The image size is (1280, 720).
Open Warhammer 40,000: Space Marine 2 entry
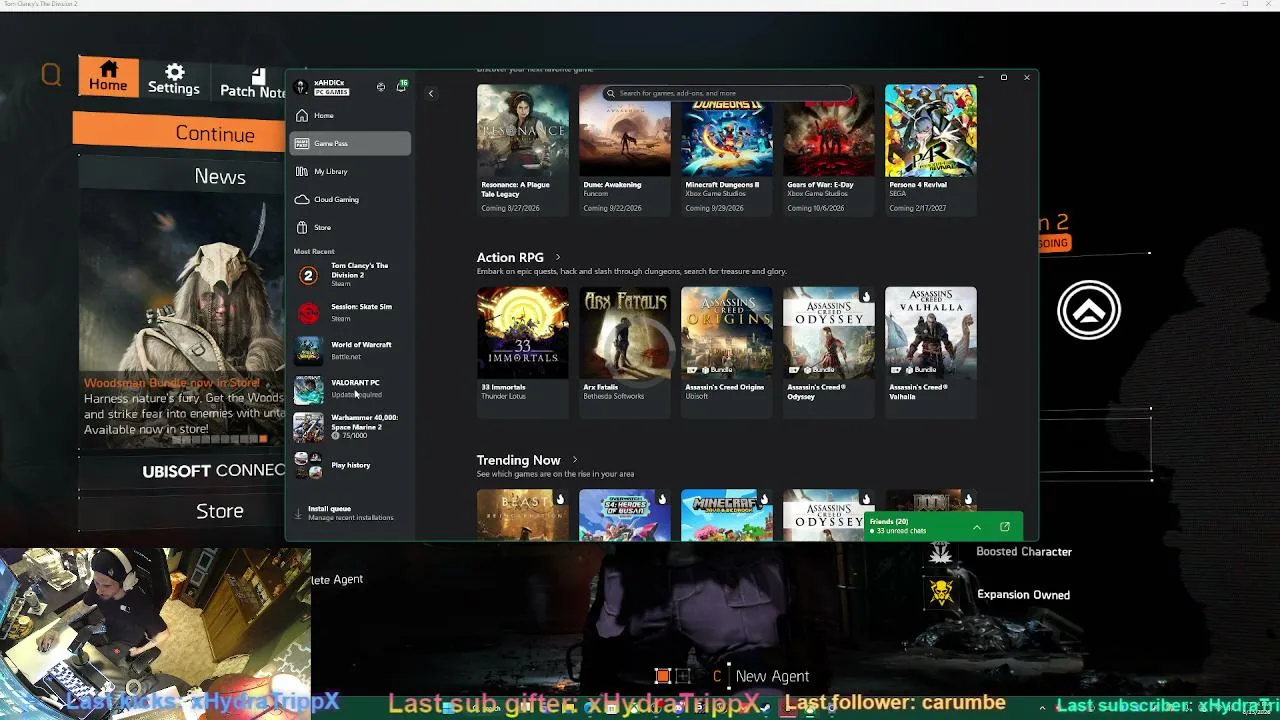350,426
